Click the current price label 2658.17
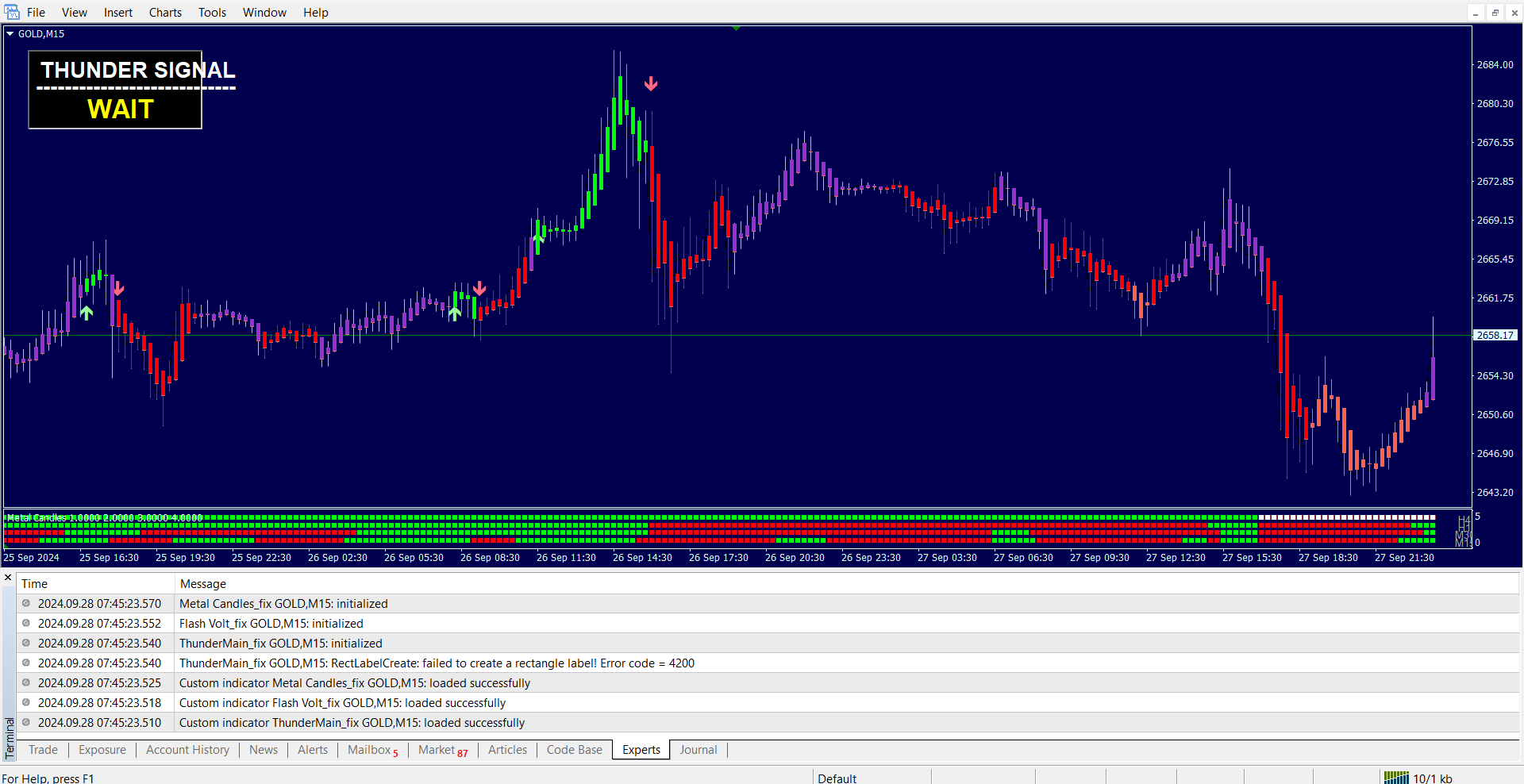 1495,335
